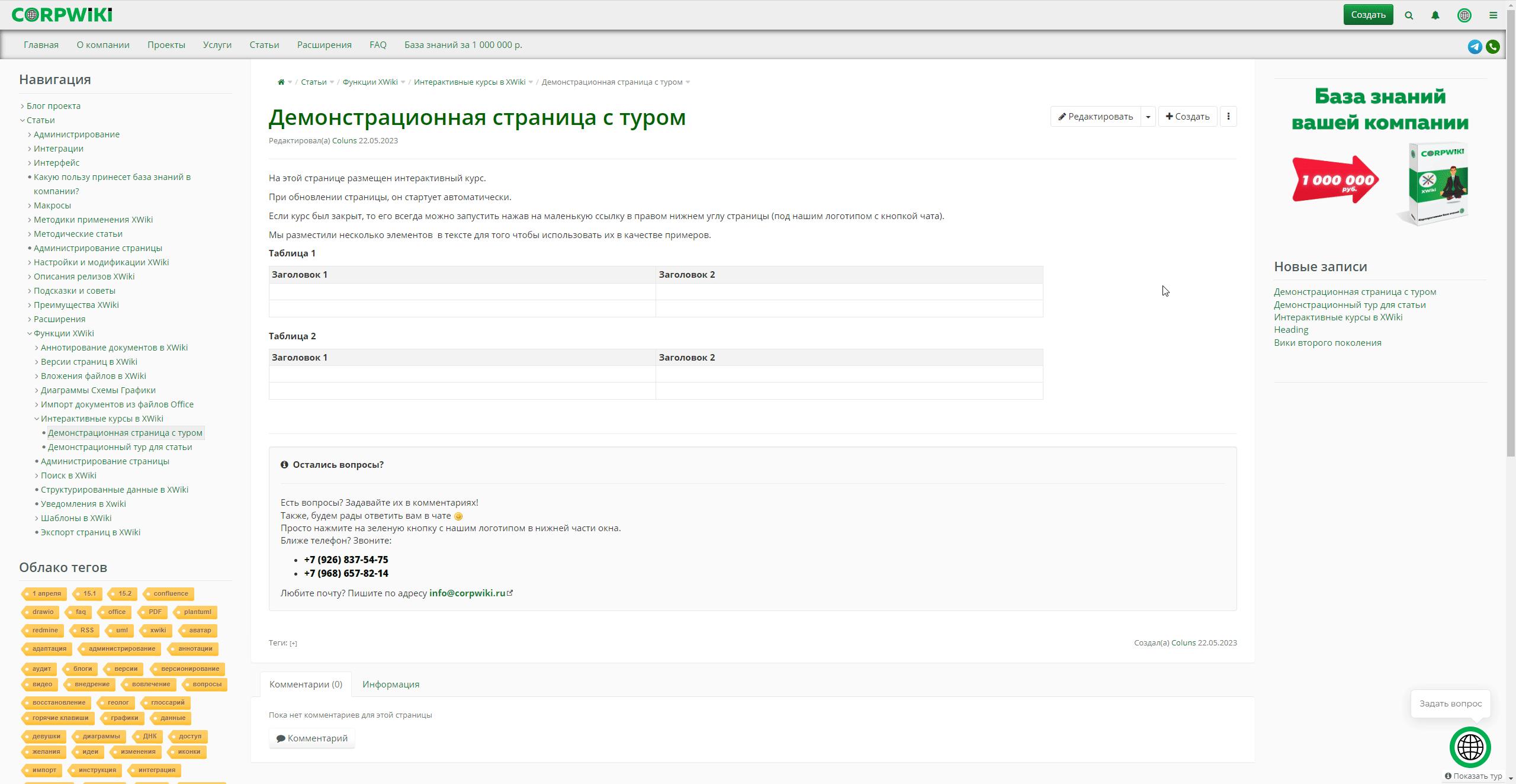Click the Coluns editor name link
This screenshot has width=1516, height=784.
pyautogui.click(x=344, y=141)
